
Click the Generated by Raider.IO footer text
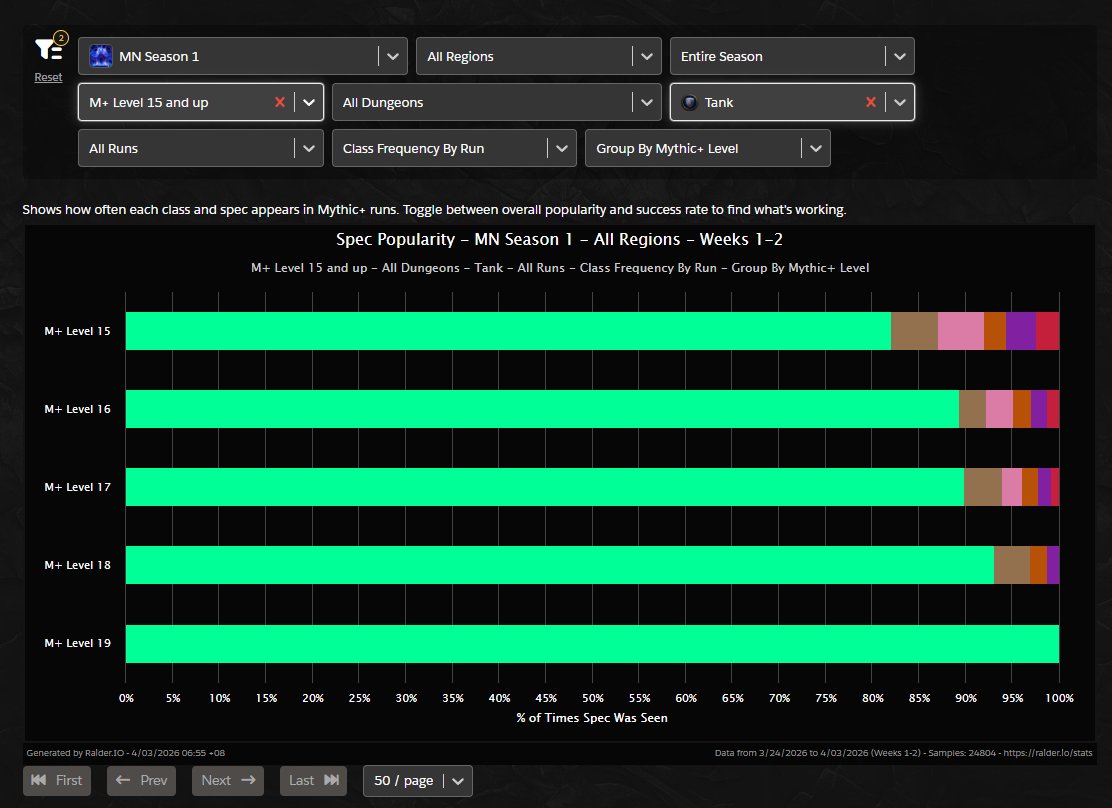coord(126,753)
